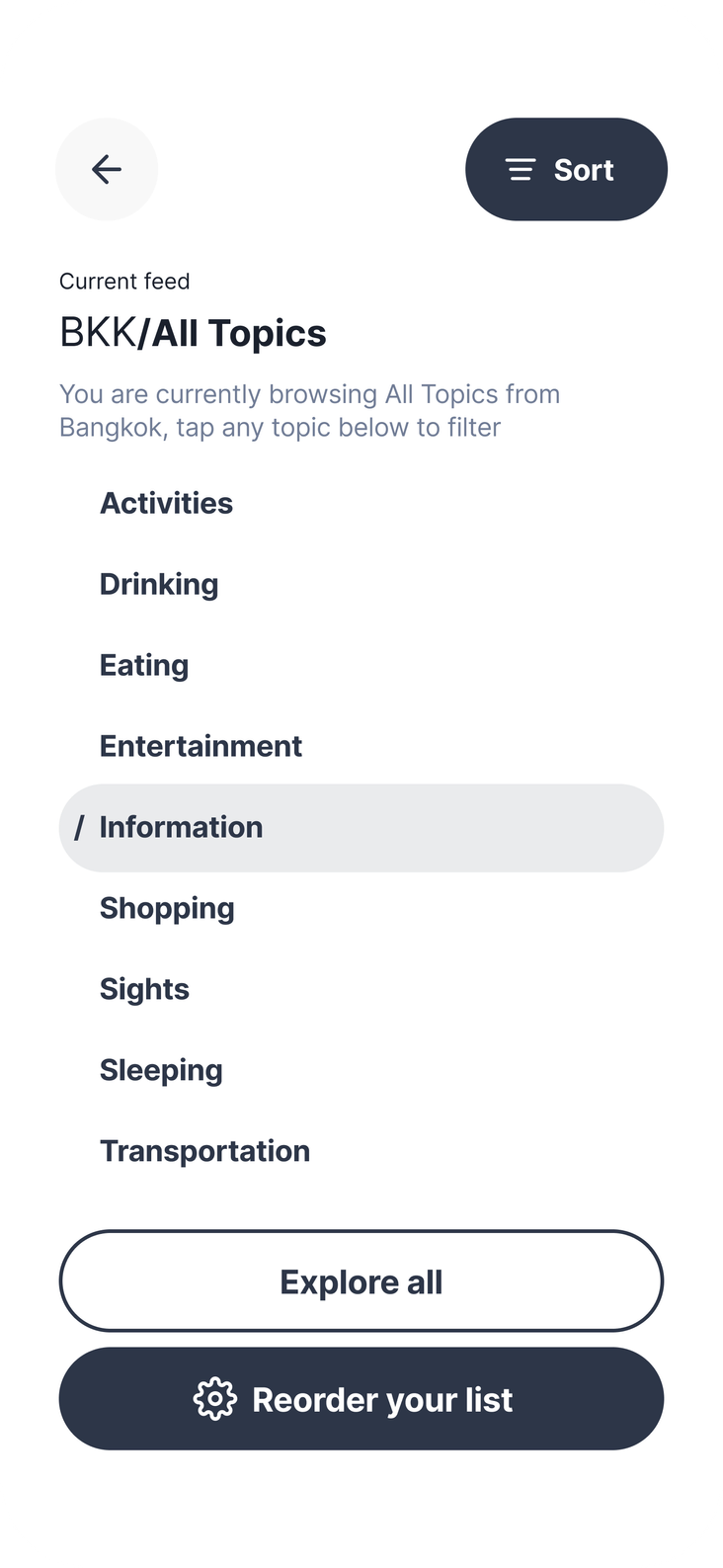The width and height of the screenshot is (723, 1568).
Task: Filter the feed by Activities
Action: pos(166,504)
